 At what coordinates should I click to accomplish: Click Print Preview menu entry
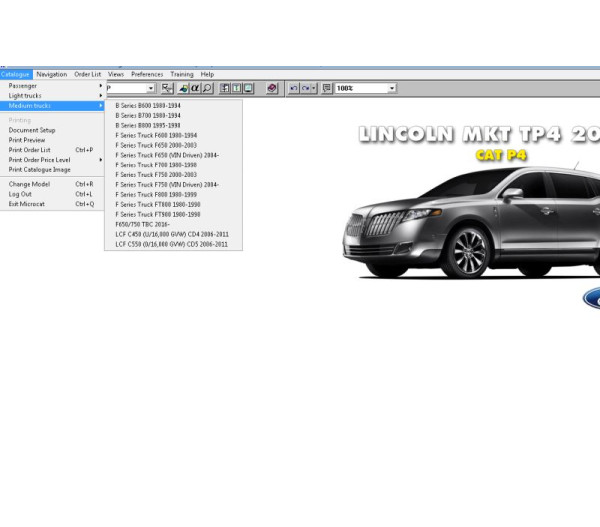[x=28, y=140]
